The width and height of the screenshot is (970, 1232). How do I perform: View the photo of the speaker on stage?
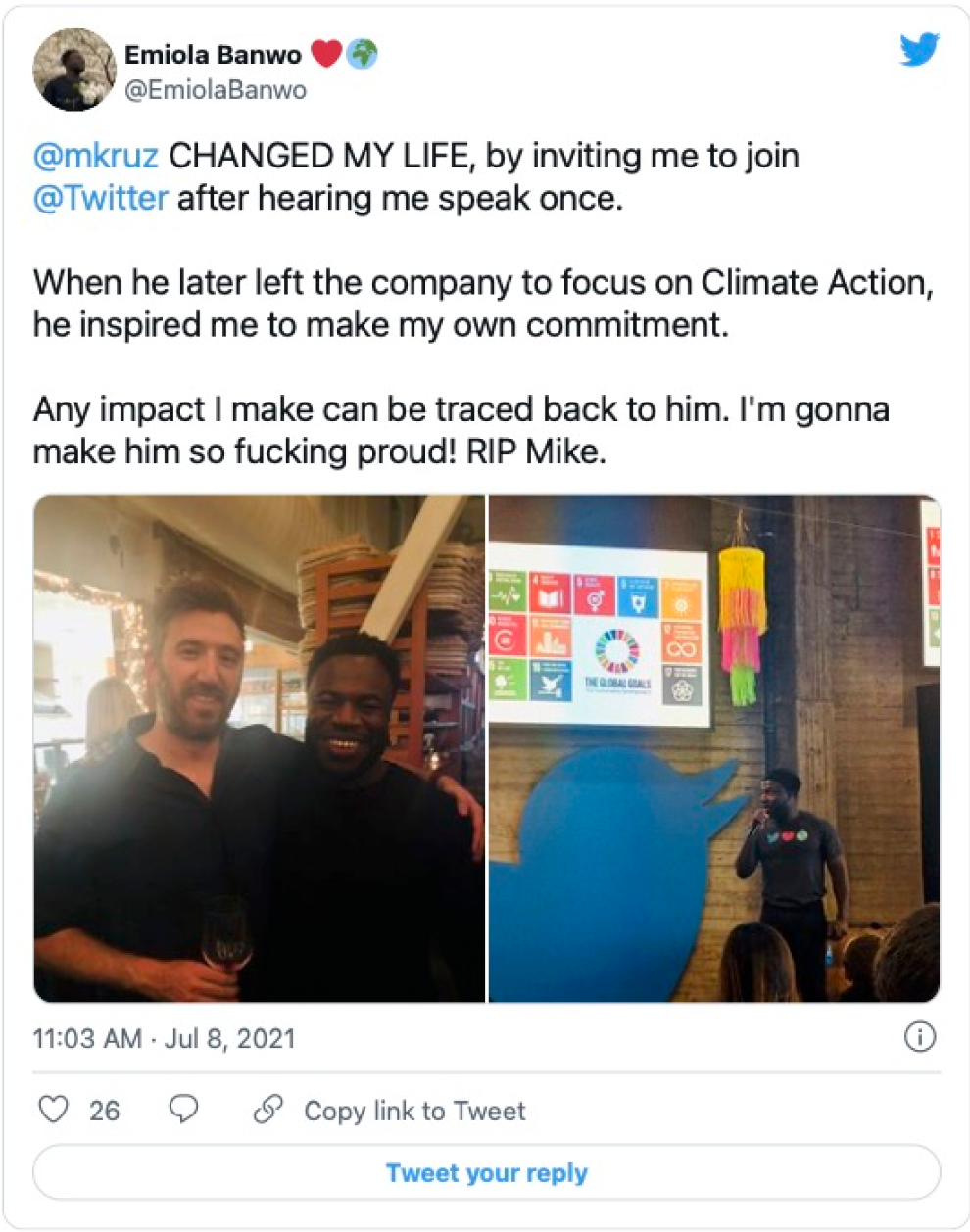713,748
